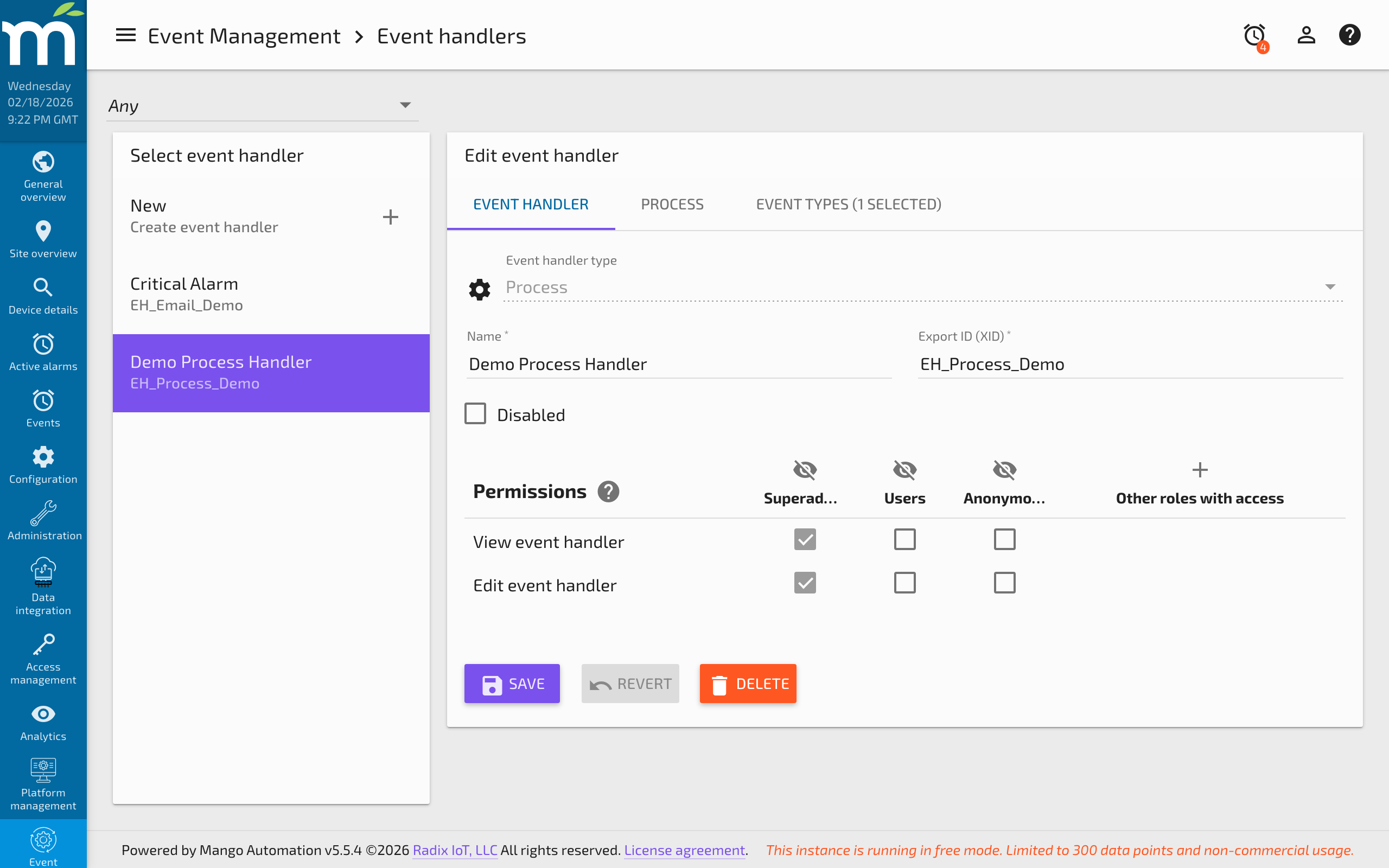Add other roles with access via plus
This screenshot has height=868, width=1389.
coord(1199,470)
